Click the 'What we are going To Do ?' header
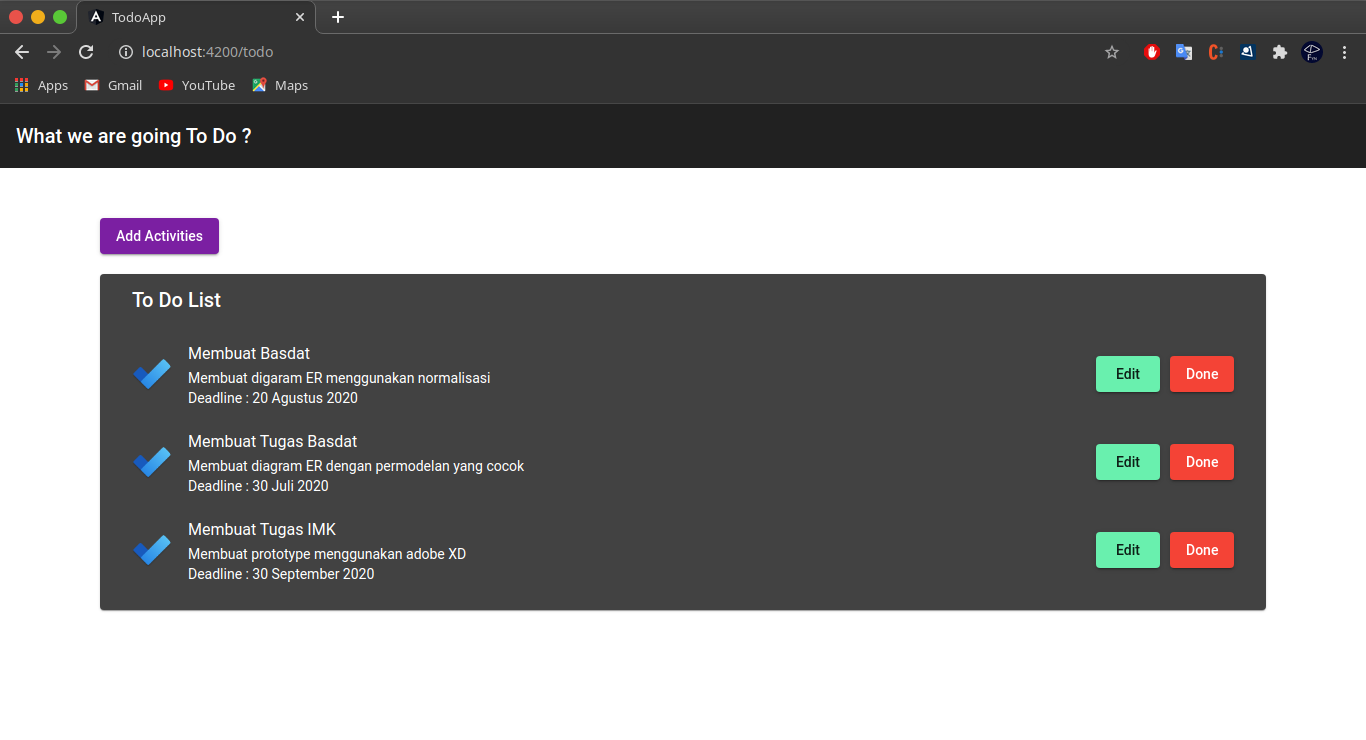 pos(134,136)
